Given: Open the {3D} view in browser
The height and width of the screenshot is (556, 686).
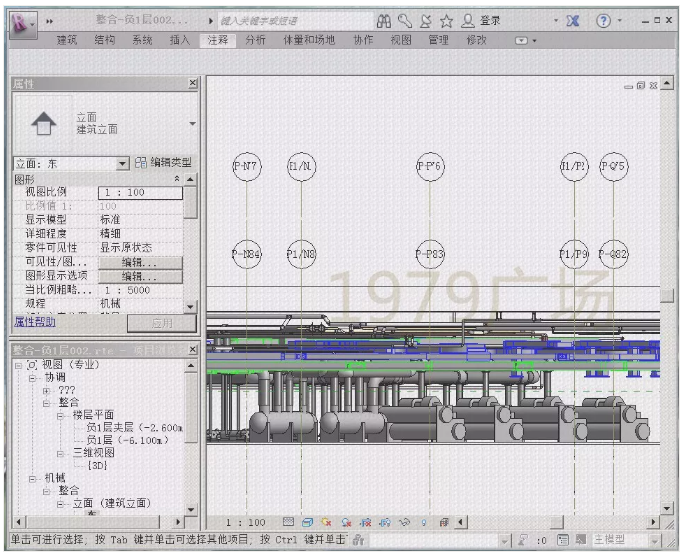Looking at the screenshot, I should [98, 465].
